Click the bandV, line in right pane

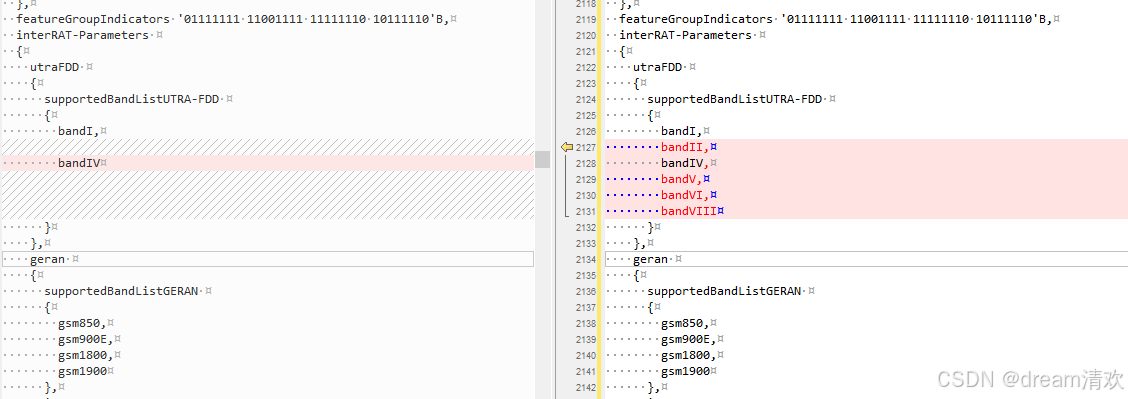tap(867, 179)
